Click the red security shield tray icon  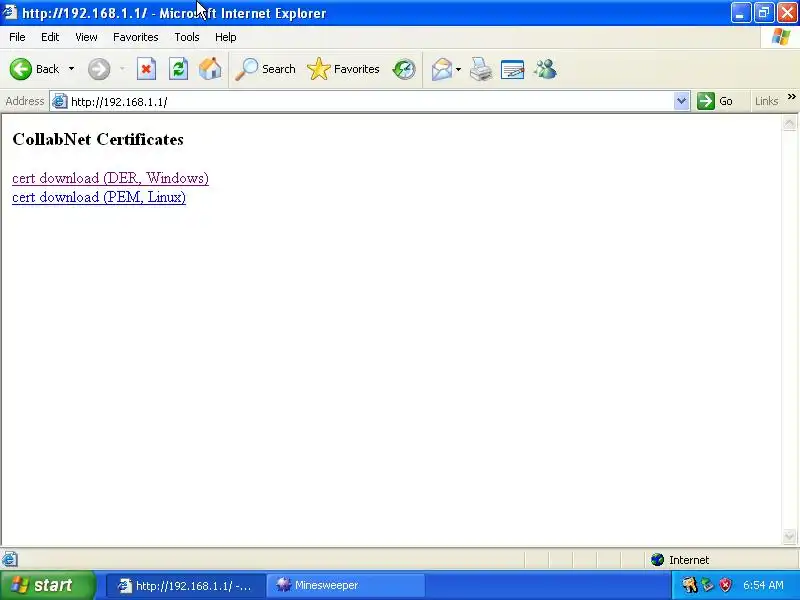coord(726,585)
